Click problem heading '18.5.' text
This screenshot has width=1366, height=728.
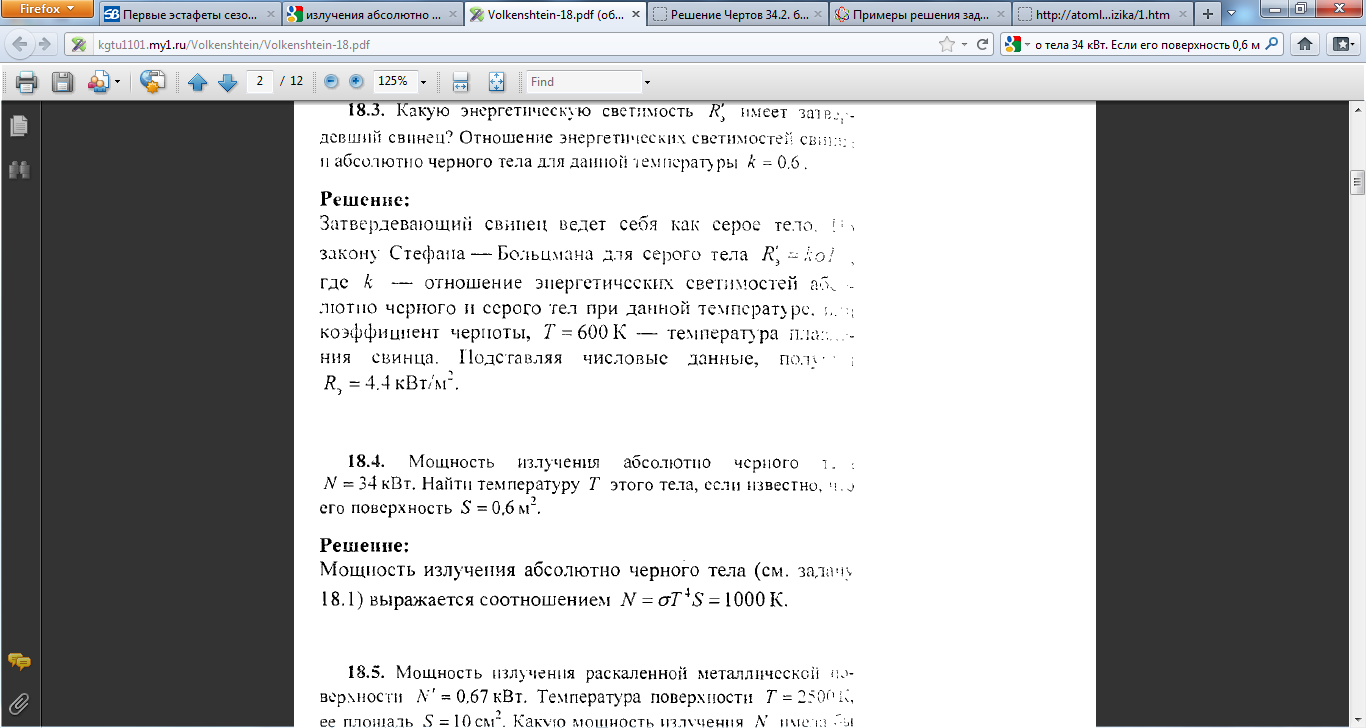[x=365, y=672]
